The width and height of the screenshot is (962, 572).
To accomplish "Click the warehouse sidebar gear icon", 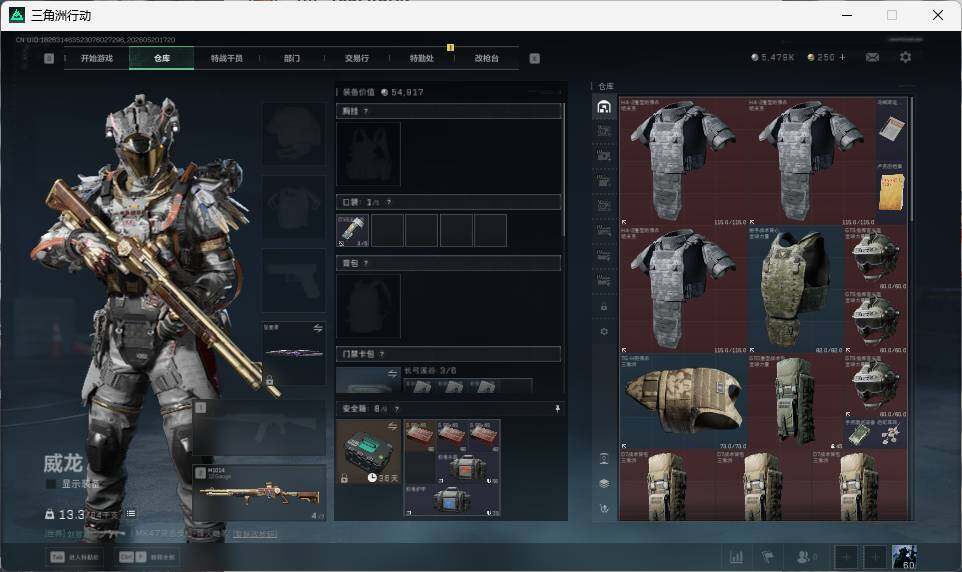I will [604, 331].
